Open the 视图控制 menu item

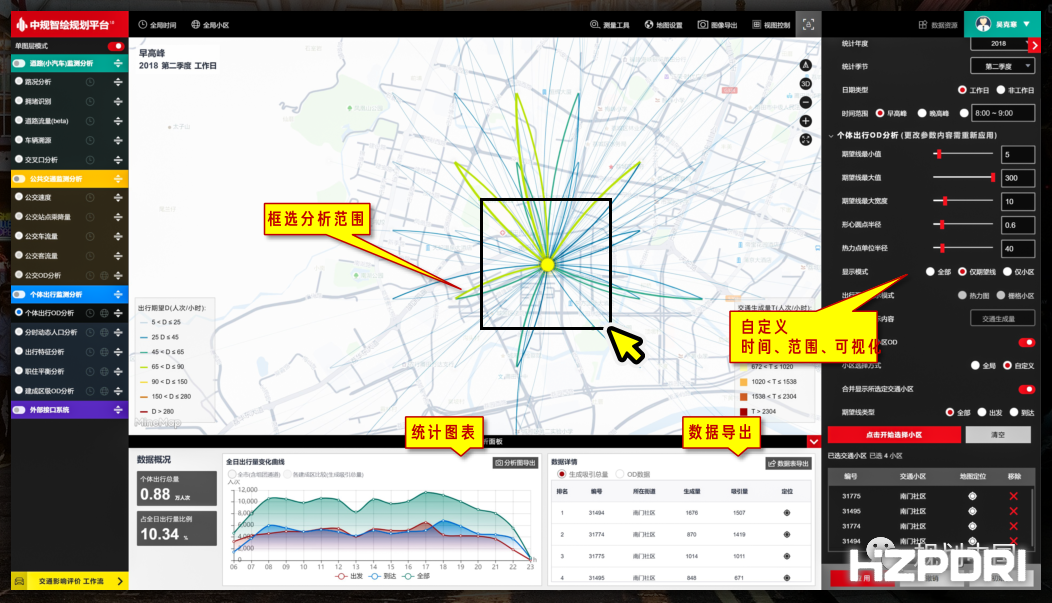pyautogui.click(x=770, y=24)
